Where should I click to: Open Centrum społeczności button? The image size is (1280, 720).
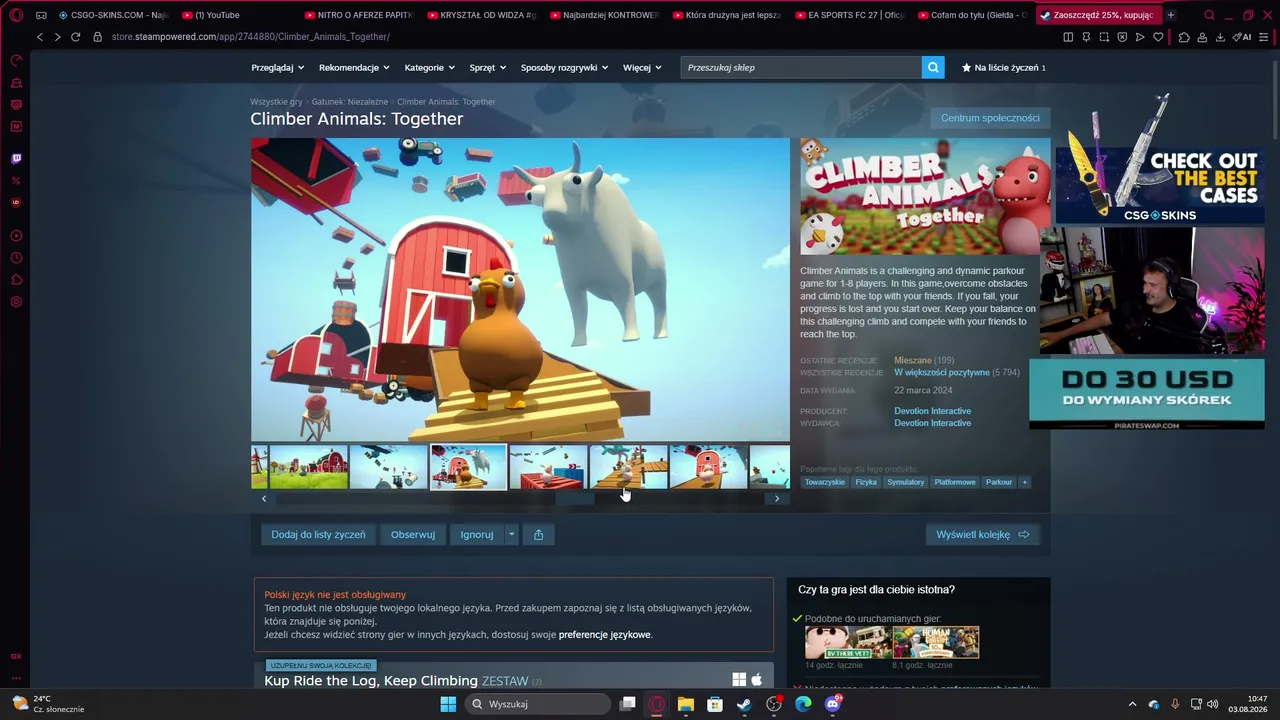[990, 118]
